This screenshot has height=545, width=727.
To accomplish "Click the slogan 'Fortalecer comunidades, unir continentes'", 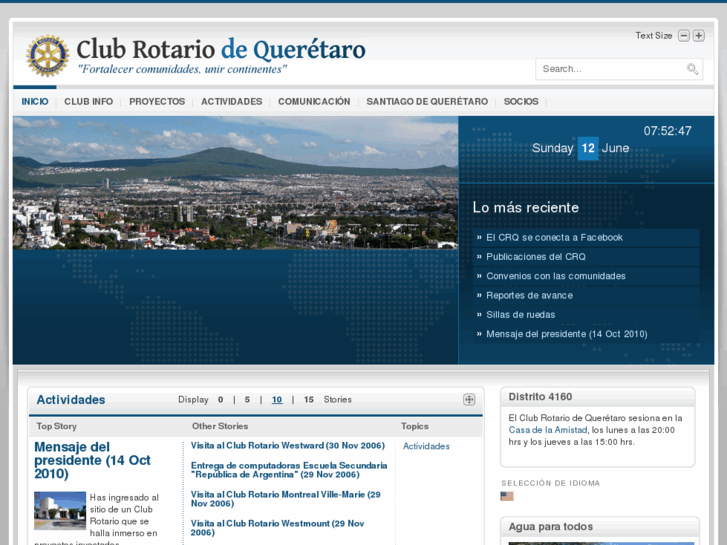I will (x=182, y=70).
